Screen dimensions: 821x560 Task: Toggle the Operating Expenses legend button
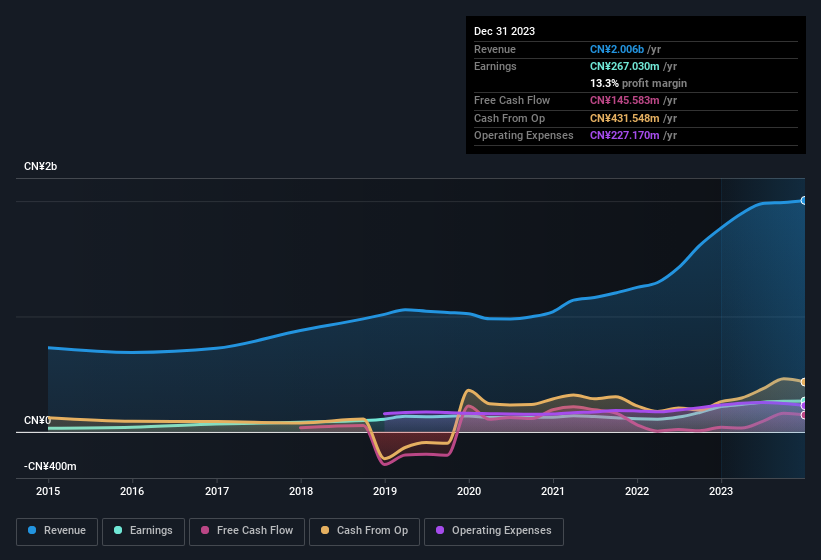[494, 531]
